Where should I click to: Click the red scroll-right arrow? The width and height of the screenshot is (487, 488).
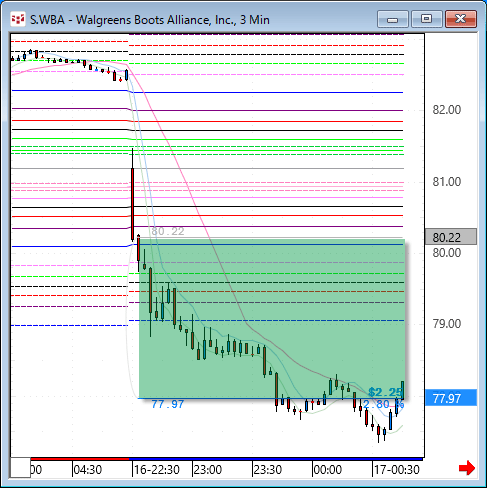[467, 468]
